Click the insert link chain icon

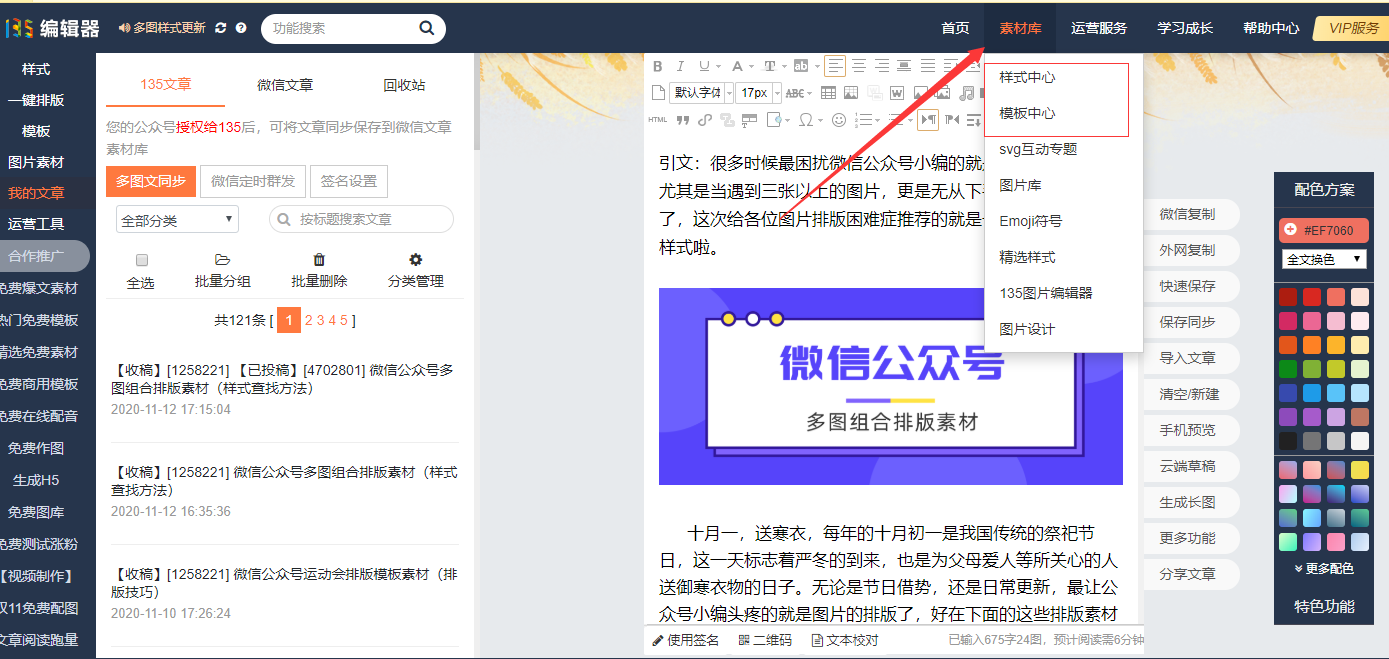pyautogui.click(x=705, y=120)
